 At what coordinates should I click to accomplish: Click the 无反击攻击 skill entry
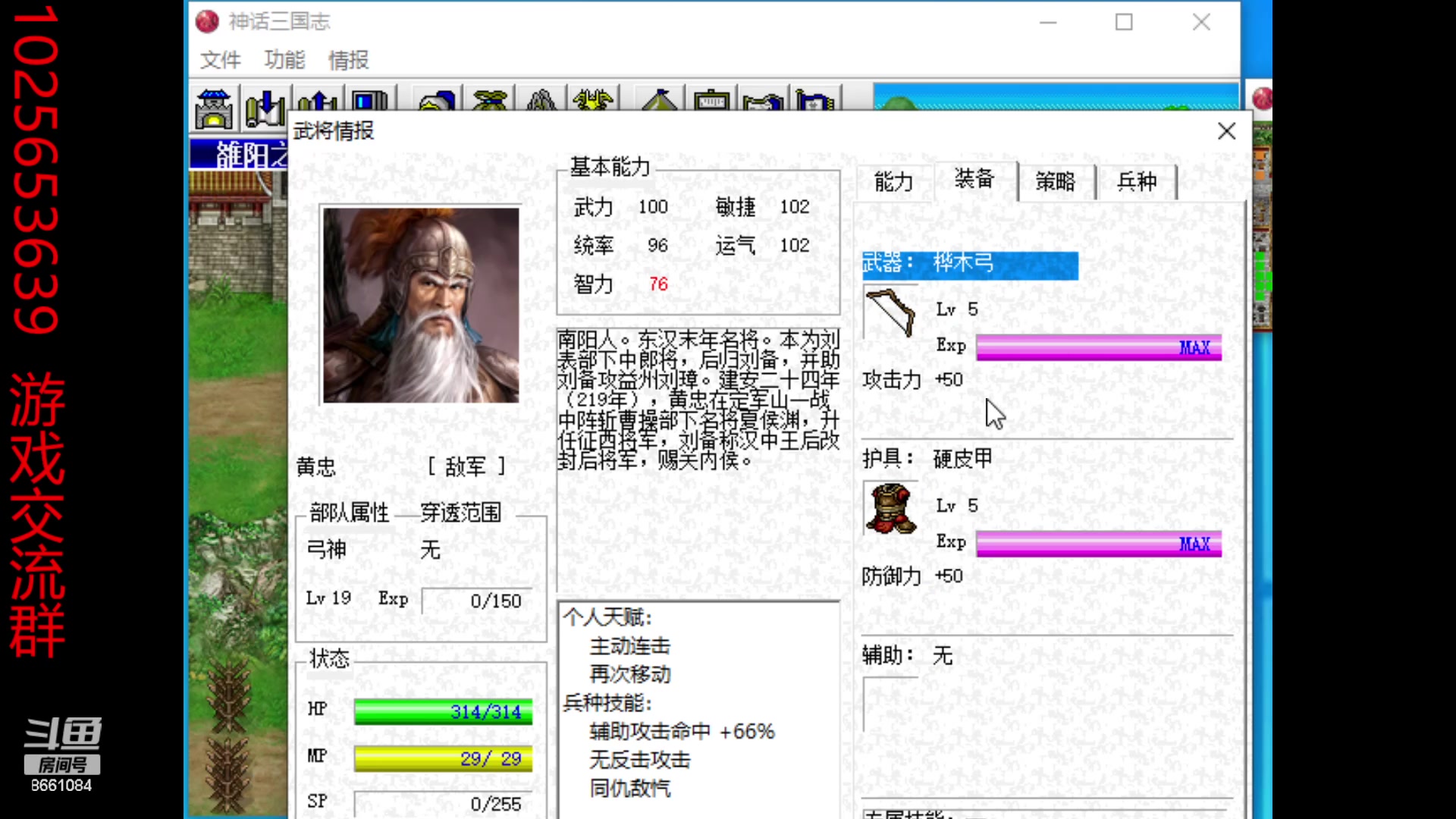pyautogui.click(x=640, y=760)
